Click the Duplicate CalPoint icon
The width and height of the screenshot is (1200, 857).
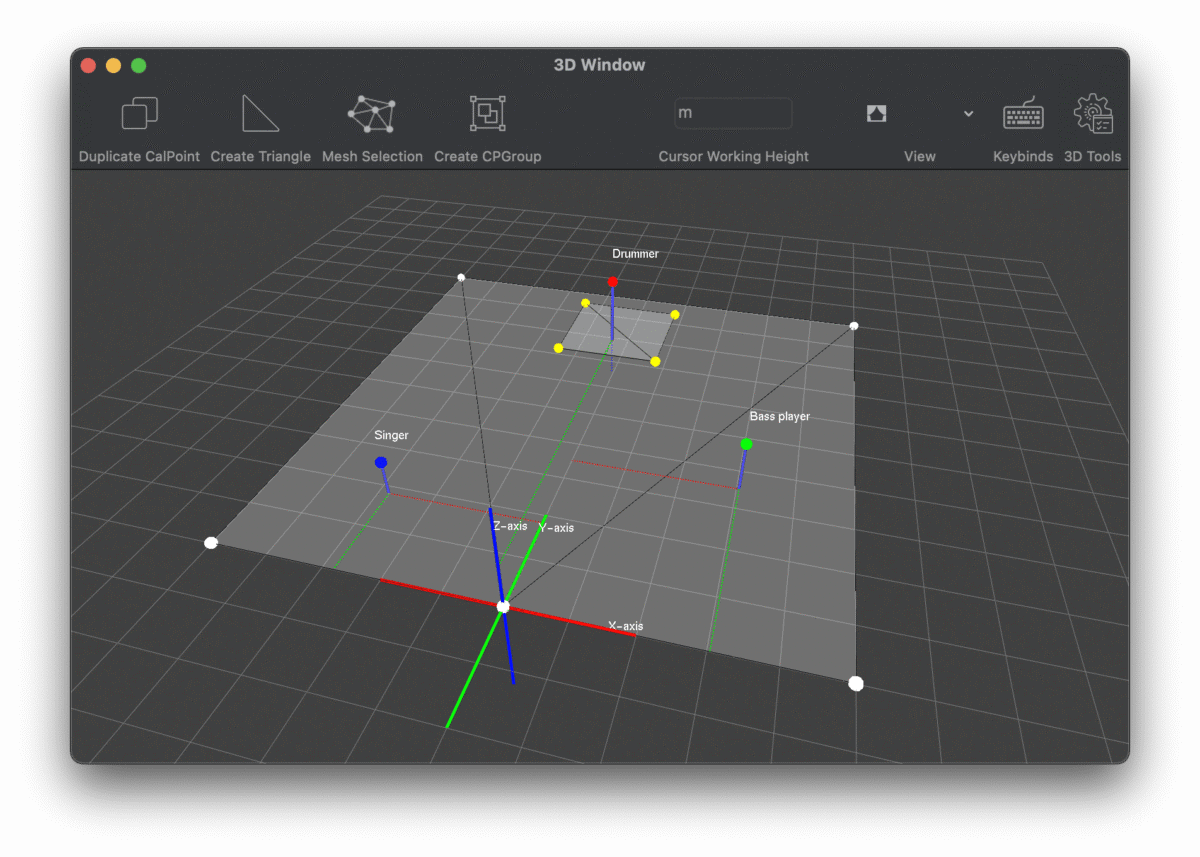(x=139, y=114)
